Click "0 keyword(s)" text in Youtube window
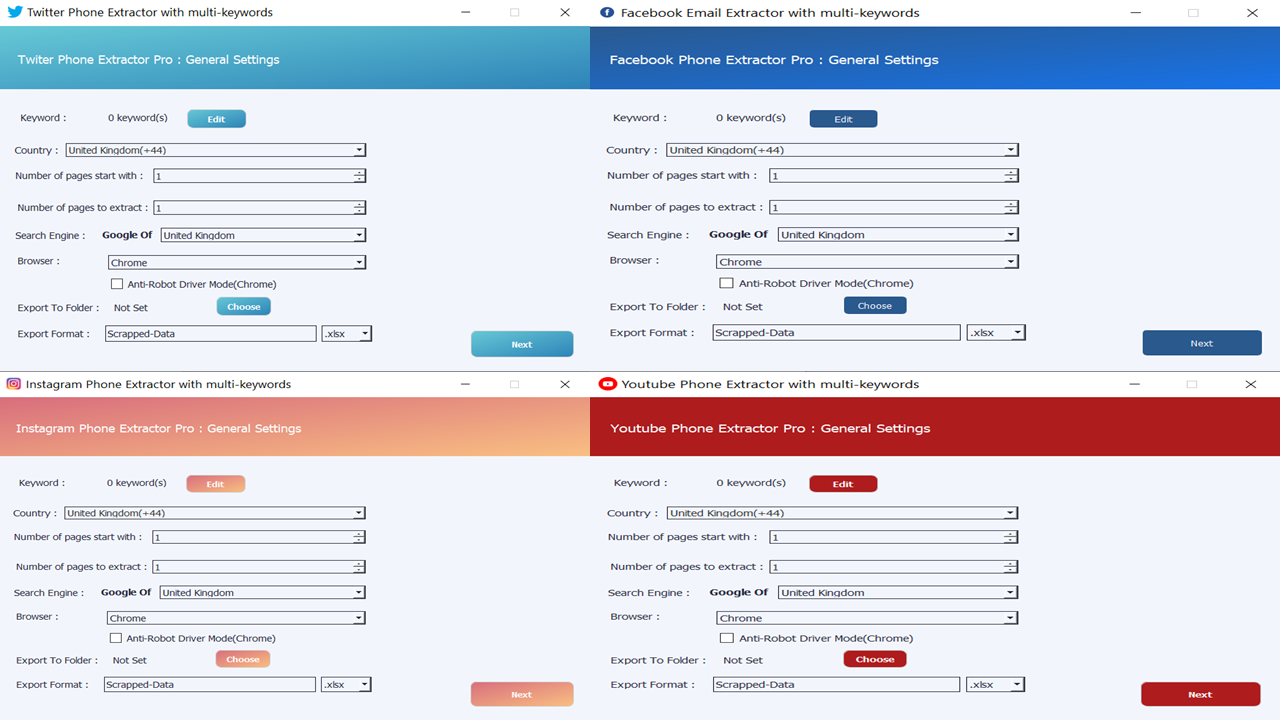 751,483
